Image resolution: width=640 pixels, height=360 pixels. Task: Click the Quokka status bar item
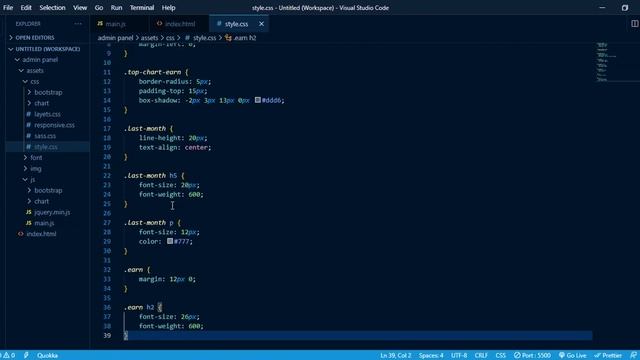click(x=47, y=355)
